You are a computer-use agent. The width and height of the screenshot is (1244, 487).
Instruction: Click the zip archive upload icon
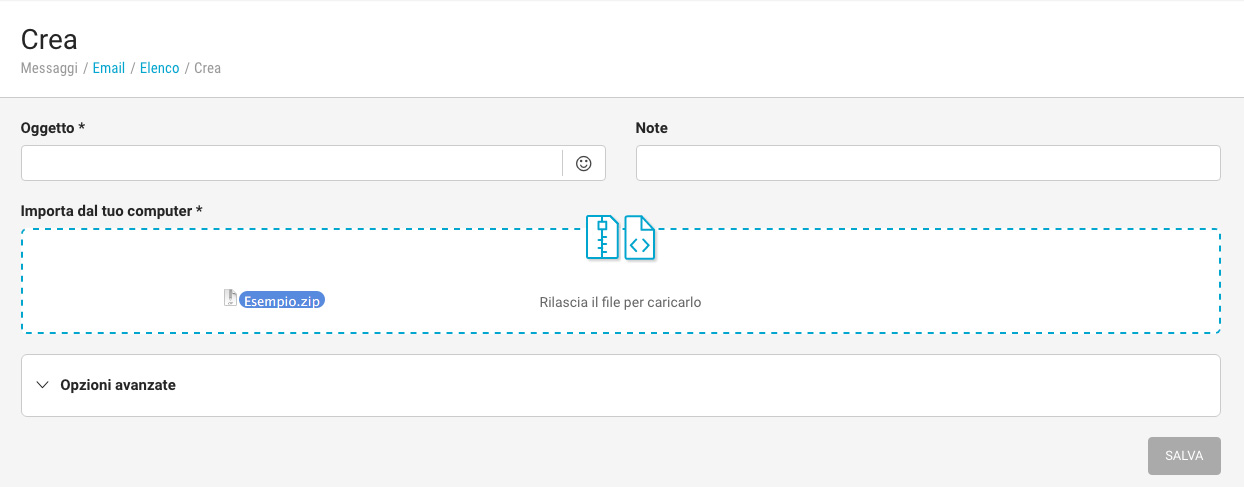602,238
